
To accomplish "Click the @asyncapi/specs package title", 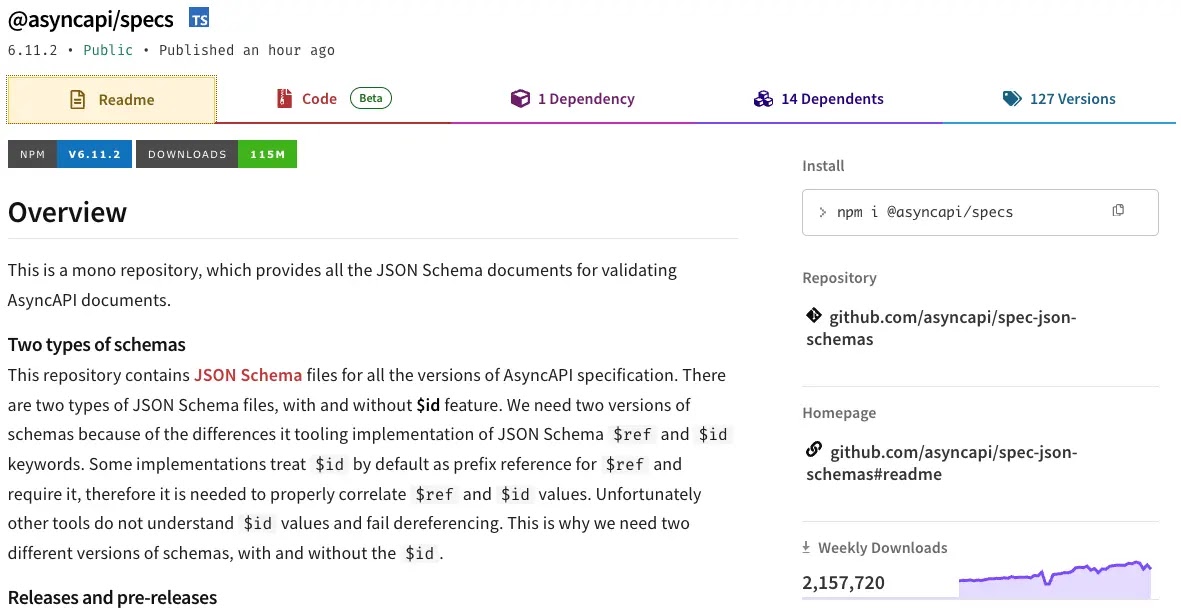I will (x=90, y=19).
